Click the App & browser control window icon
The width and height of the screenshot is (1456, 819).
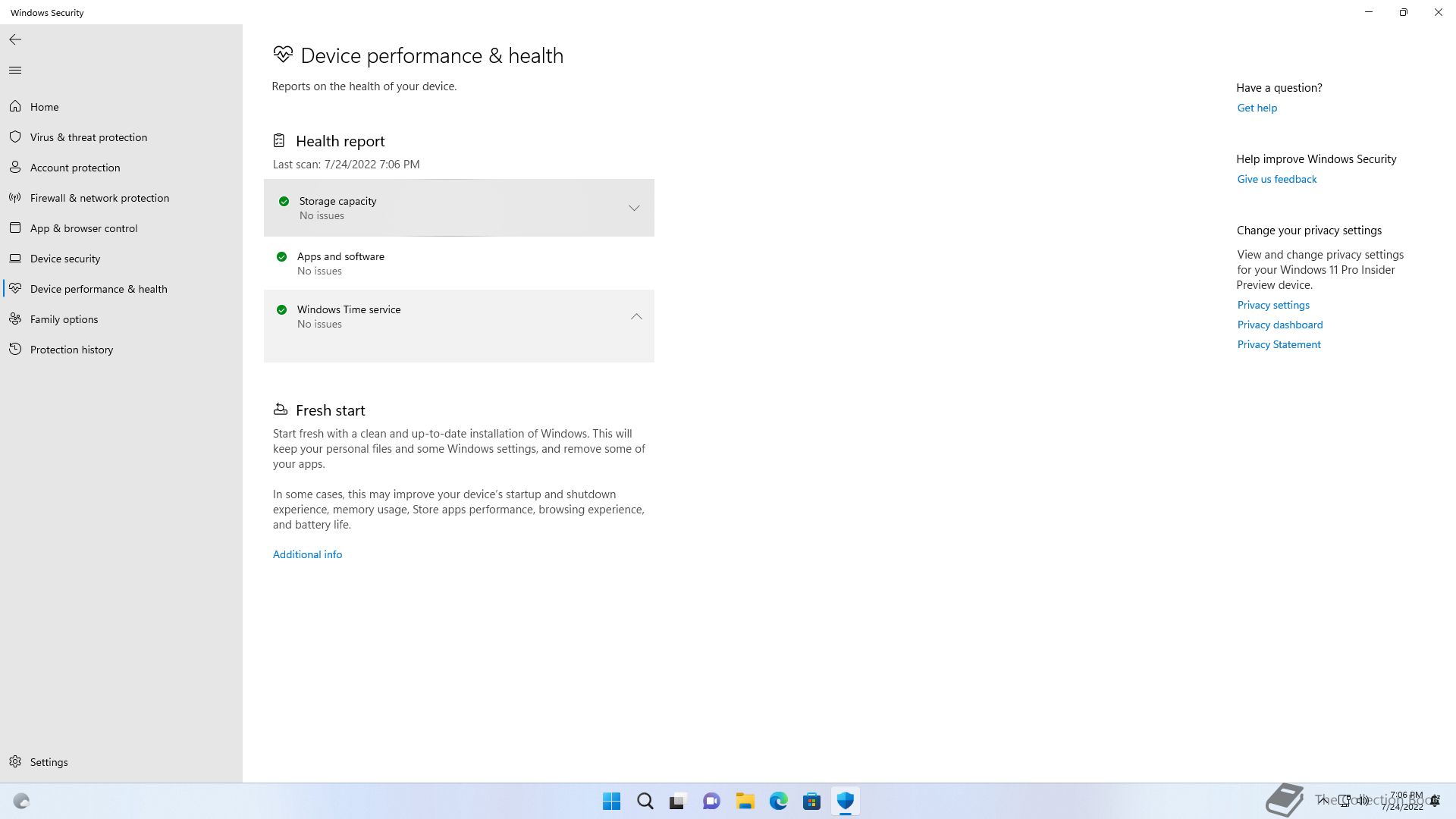15,228
